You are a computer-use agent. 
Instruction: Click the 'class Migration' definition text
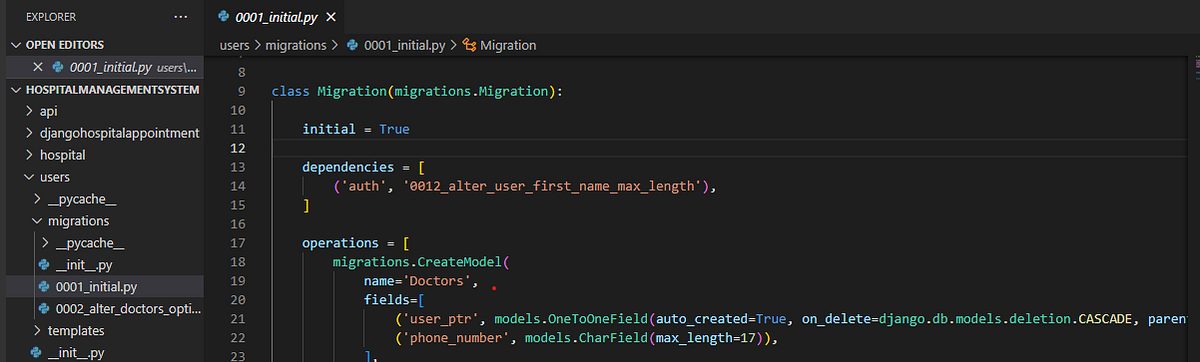pyautogui.click(x=418, y=92)
